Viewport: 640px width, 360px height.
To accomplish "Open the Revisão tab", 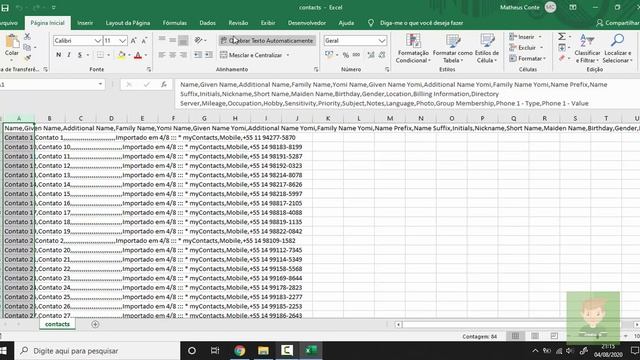I will [238, 23].
